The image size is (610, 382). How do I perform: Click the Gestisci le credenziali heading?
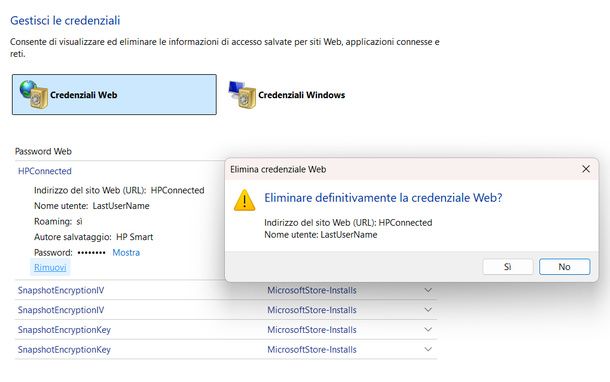pyautogui.click(x=65, y=21)
